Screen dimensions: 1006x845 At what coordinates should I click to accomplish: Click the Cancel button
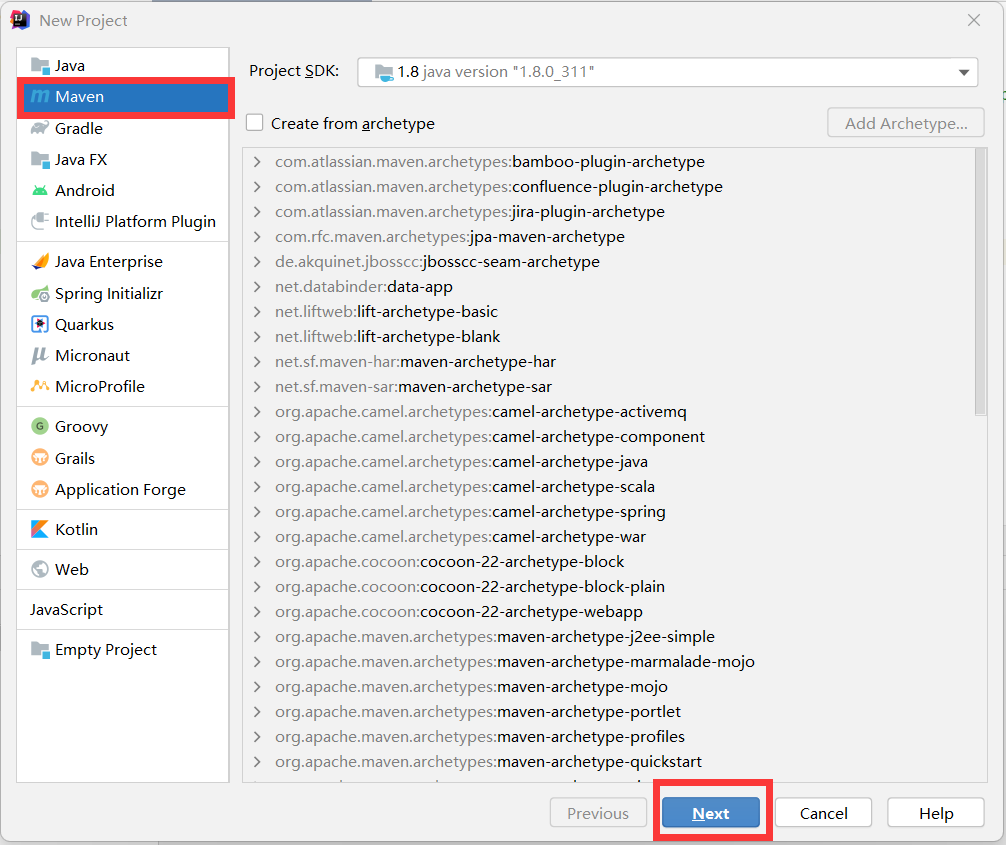823,813
